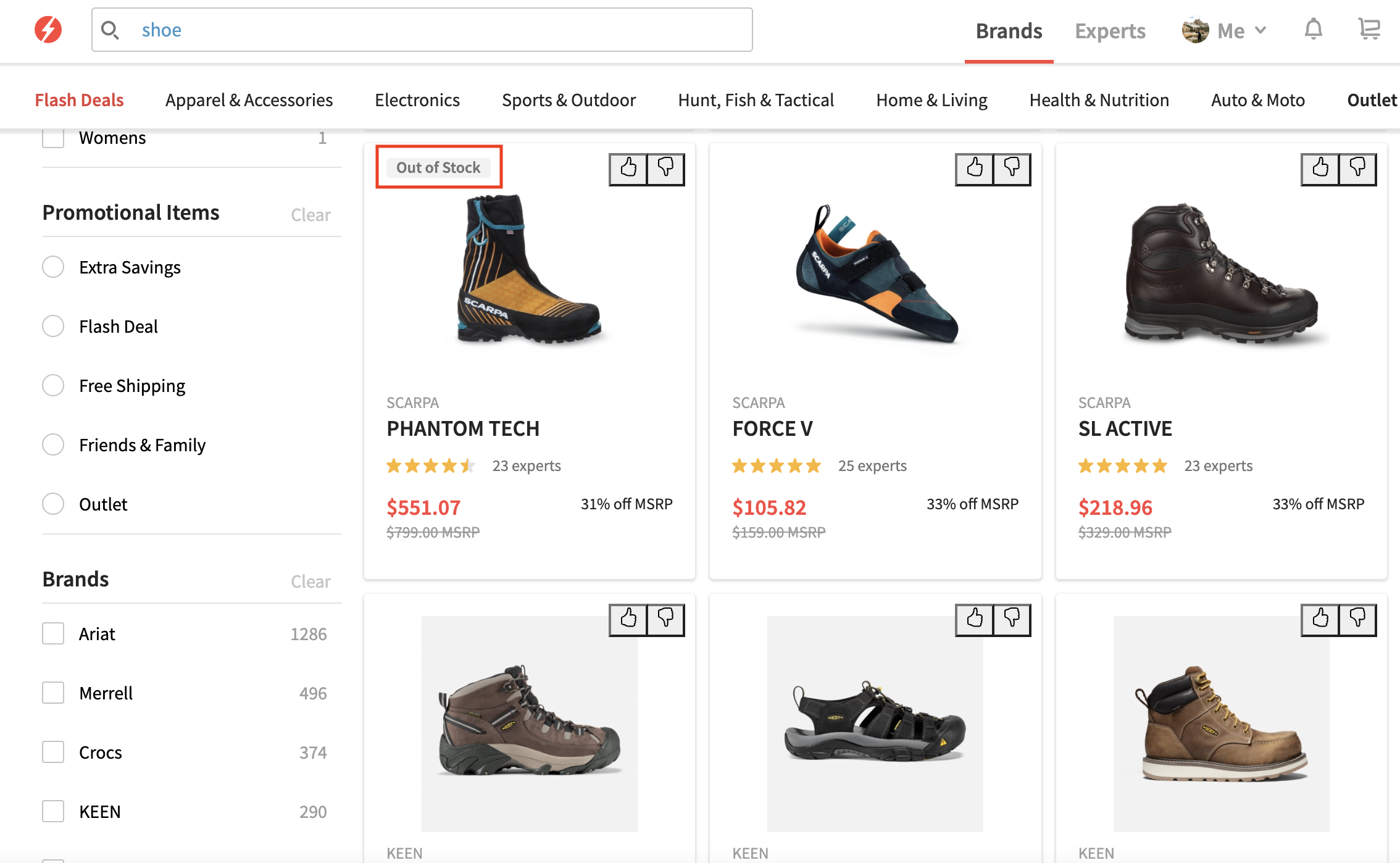
Task: Open the Sports & Outdoor category
Action: 569,100
